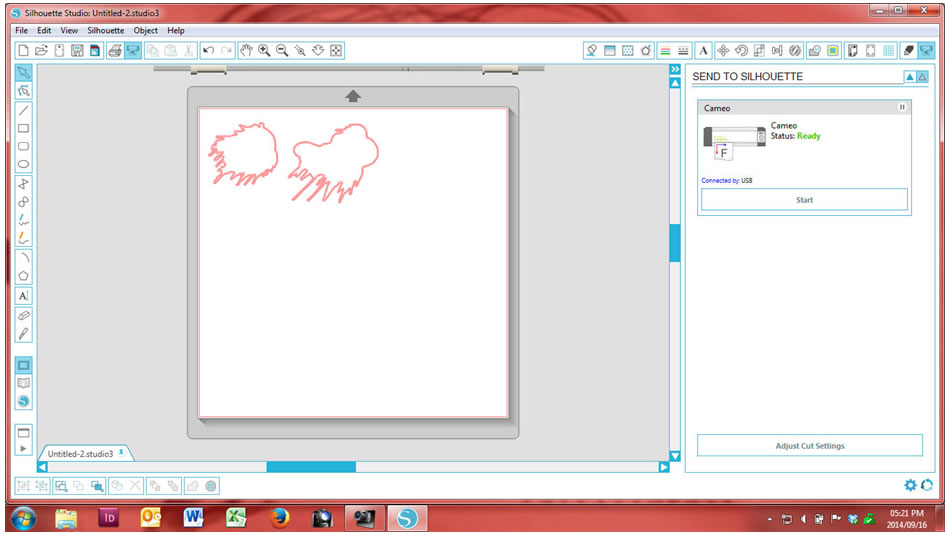Click the horizontal scrollbar right arrow
Image resolution: width=949 pixels, height=534 pixels.
tap(664, 467)
